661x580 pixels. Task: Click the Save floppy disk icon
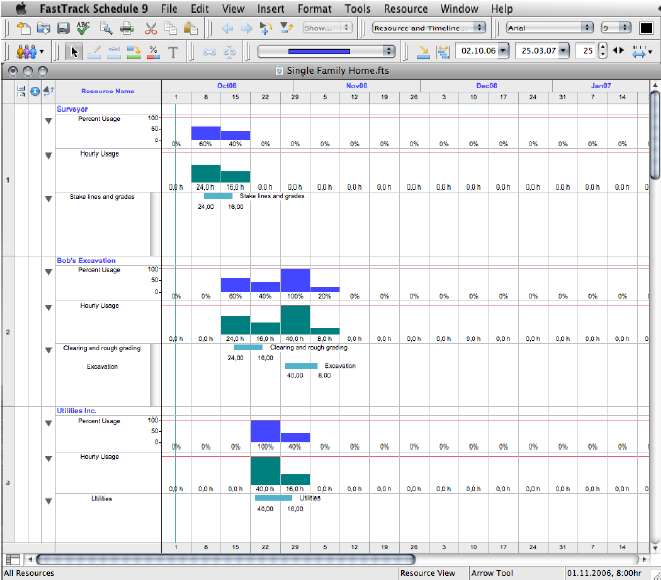pyautogui.click(x=63, y=28)
